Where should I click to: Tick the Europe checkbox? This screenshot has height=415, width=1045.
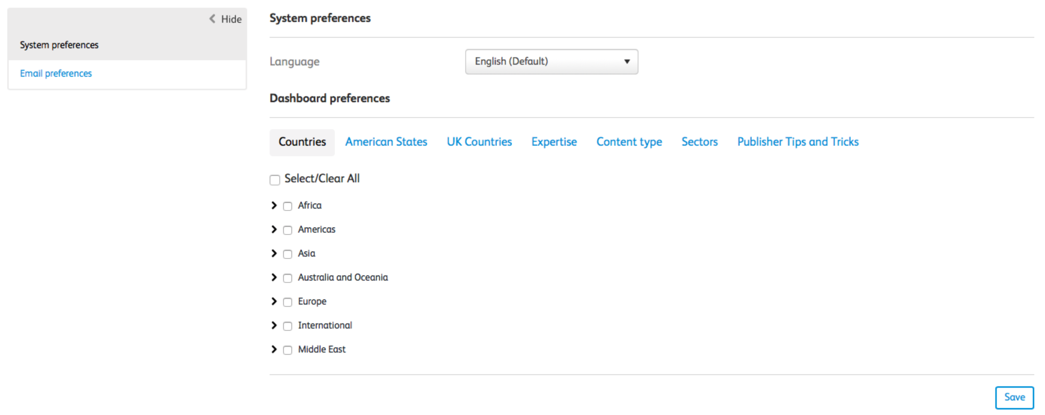288,302
